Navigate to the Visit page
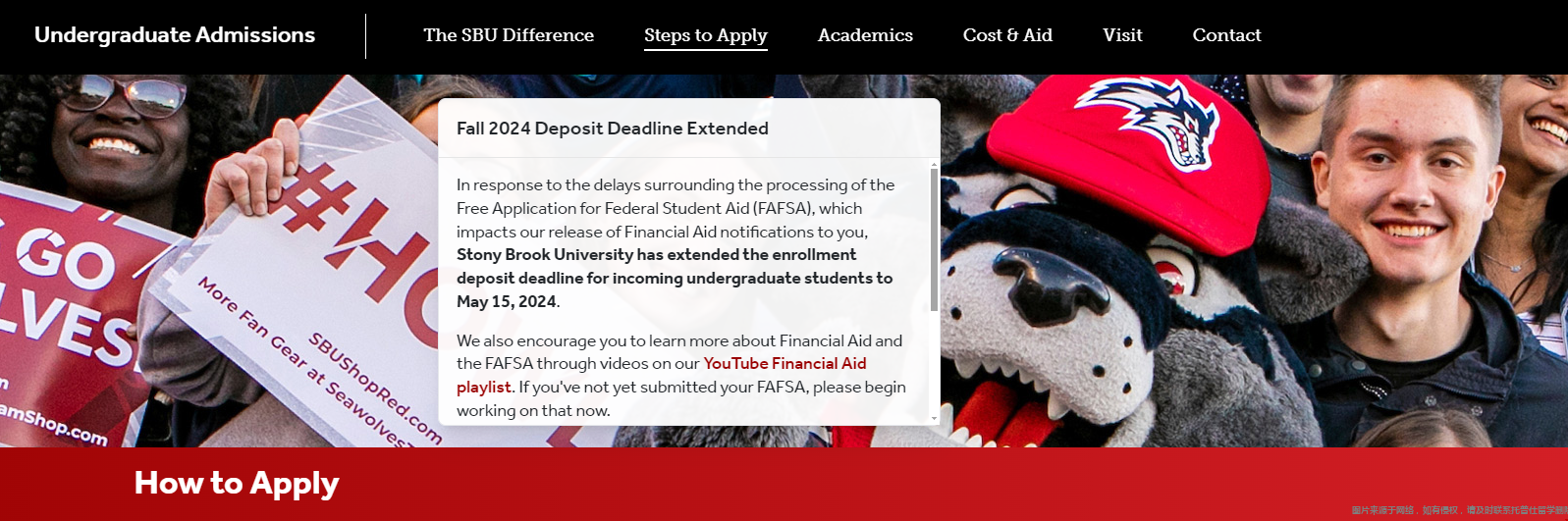The image size is (1568, 521). click(x=1122, y=35)
